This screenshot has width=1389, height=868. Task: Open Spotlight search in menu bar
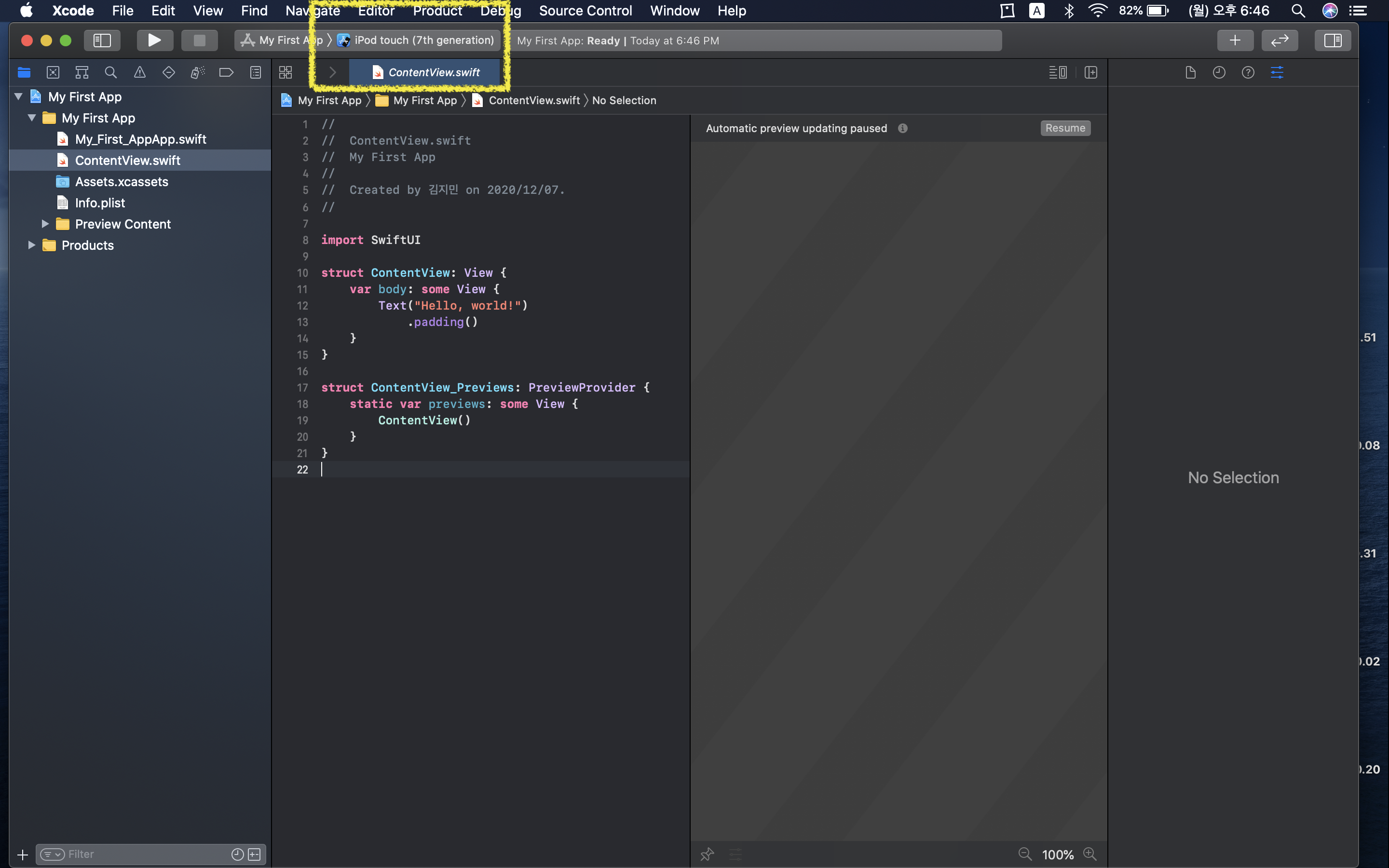(x=1298, y=10)
